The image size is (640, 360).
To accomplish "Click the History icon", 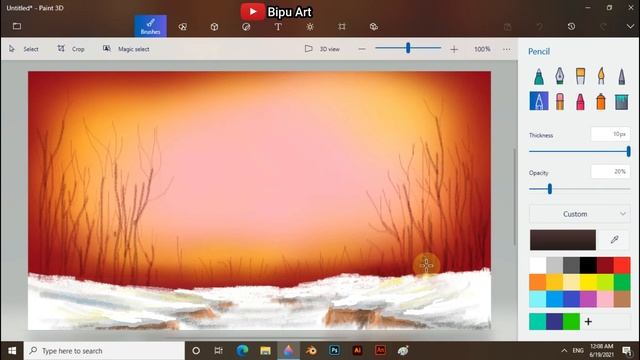I will [x=571, y=27].
